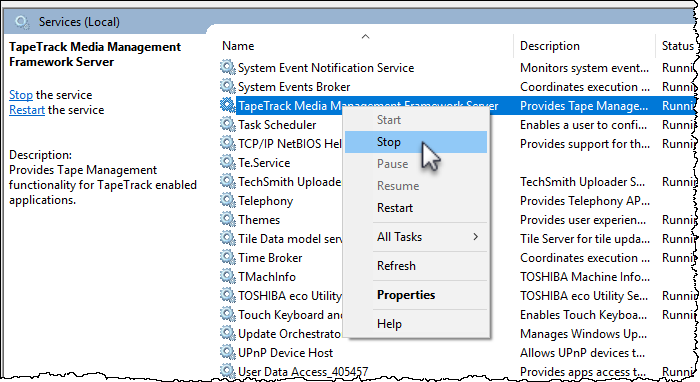Click gear icon beside System Events Broker
The image size is (700, 382).
228,86
